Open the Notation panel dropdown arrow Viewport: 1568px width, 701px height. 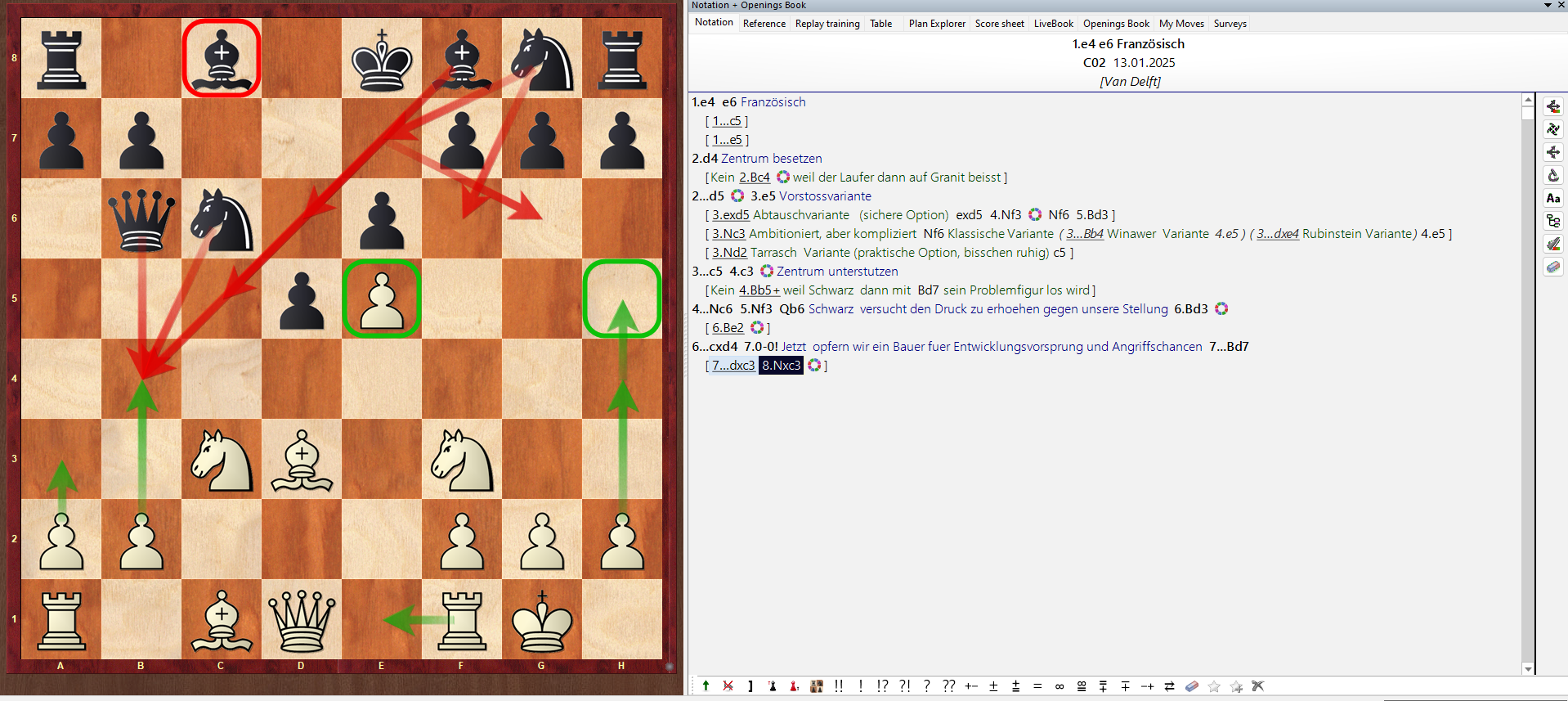point(1548,5)
